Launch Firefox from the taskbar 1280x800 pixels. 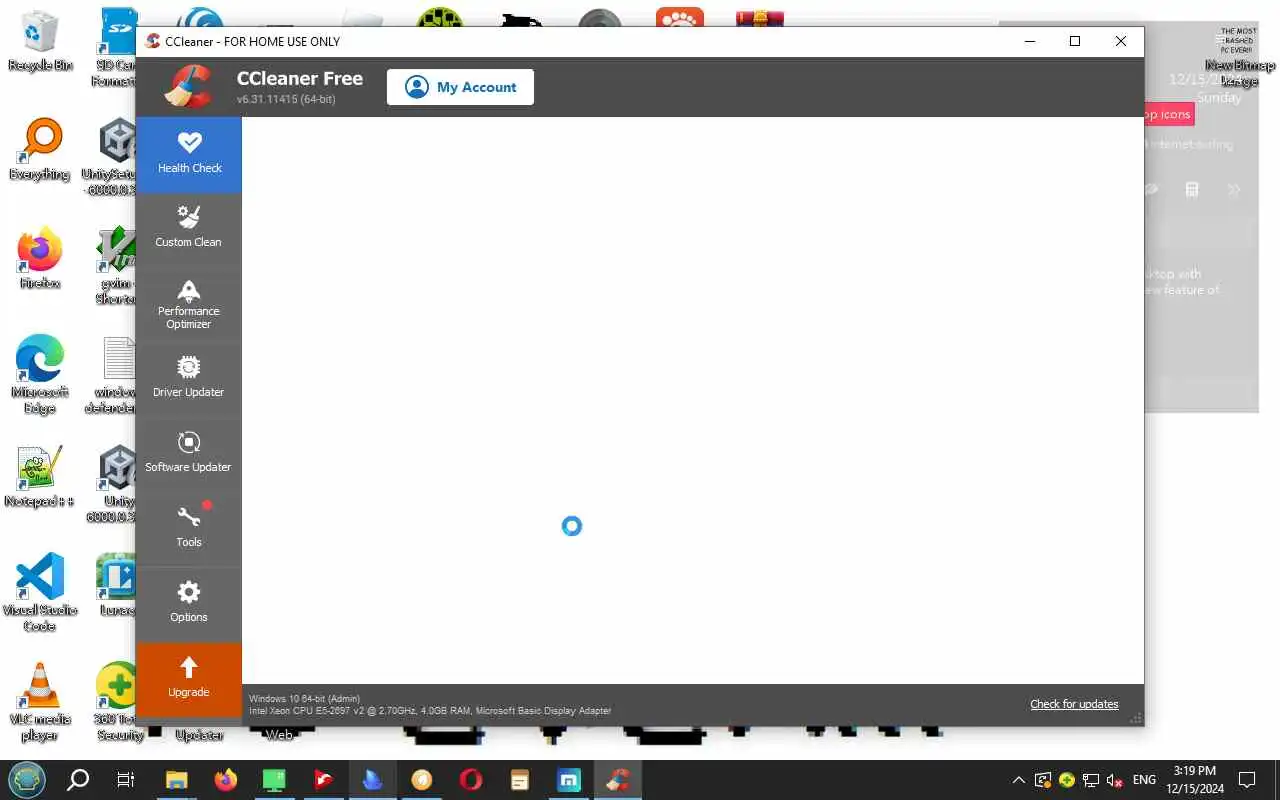[226, 780]
